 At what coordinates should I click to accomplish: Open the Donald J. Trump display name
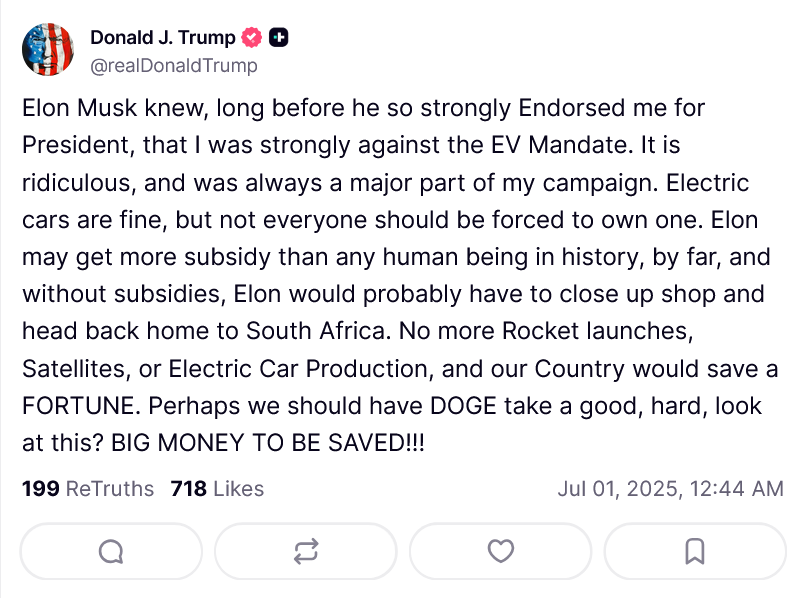pos(163,38)
